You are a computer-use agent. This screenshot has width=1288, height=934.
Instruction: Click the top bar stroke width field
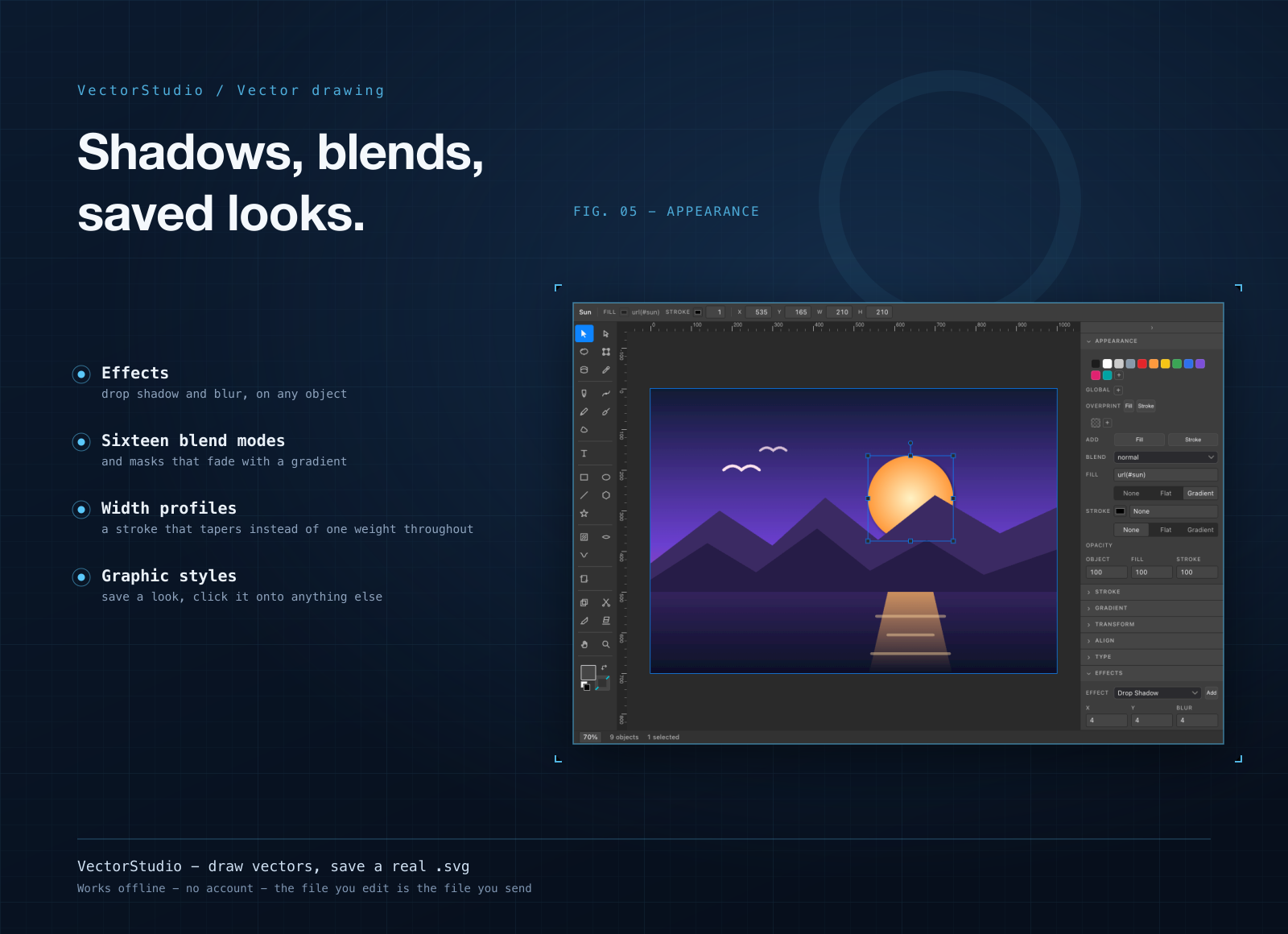pos(716,312)
